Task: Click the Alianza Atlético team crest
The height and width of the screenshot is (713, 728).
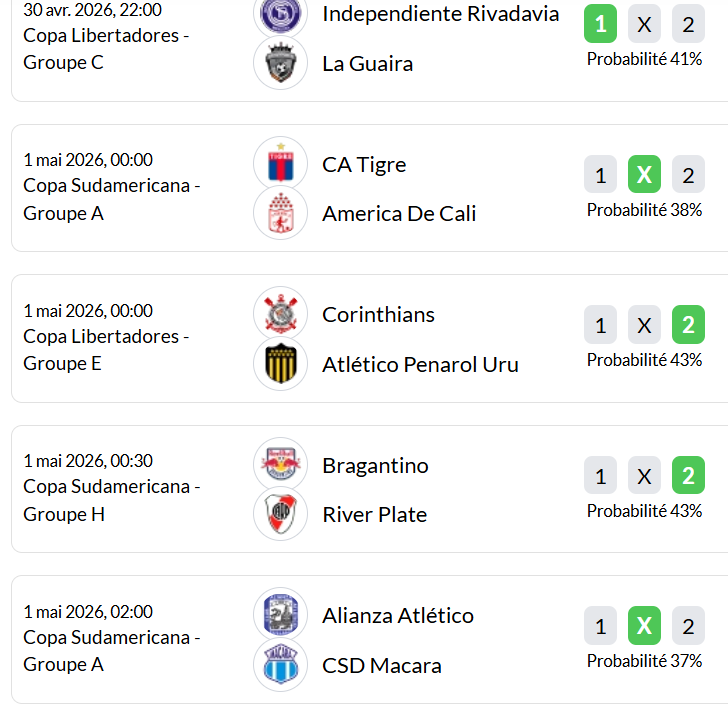Action: 281,615
